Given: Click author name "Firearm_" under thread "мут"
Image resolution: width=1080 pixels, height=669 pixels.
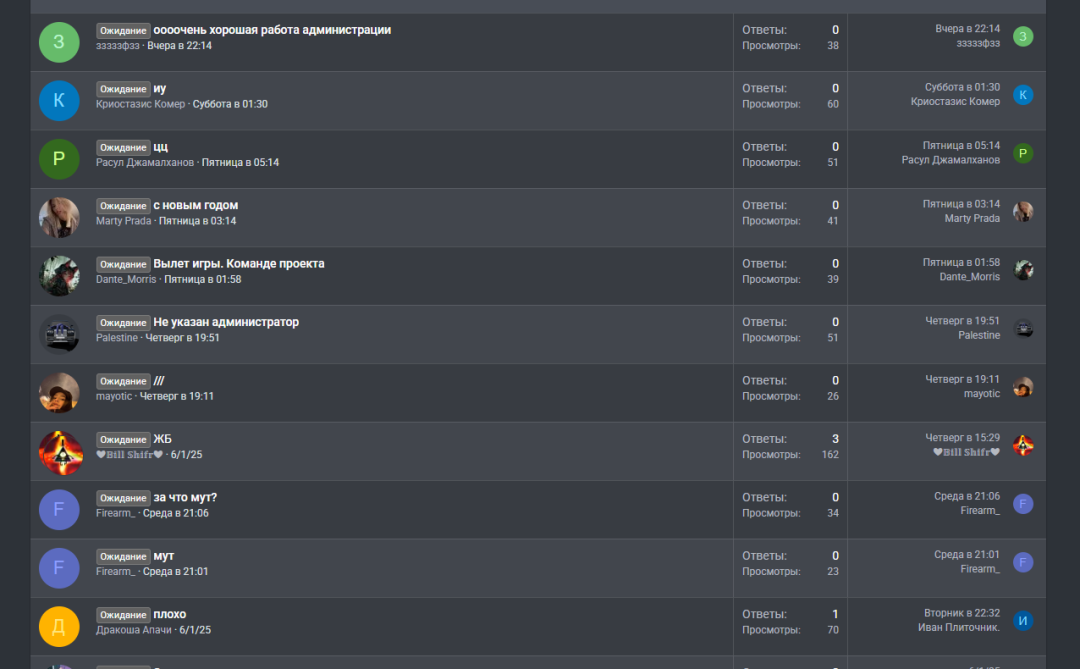Looking at the screenshot, I should click(x=116, y=571).
